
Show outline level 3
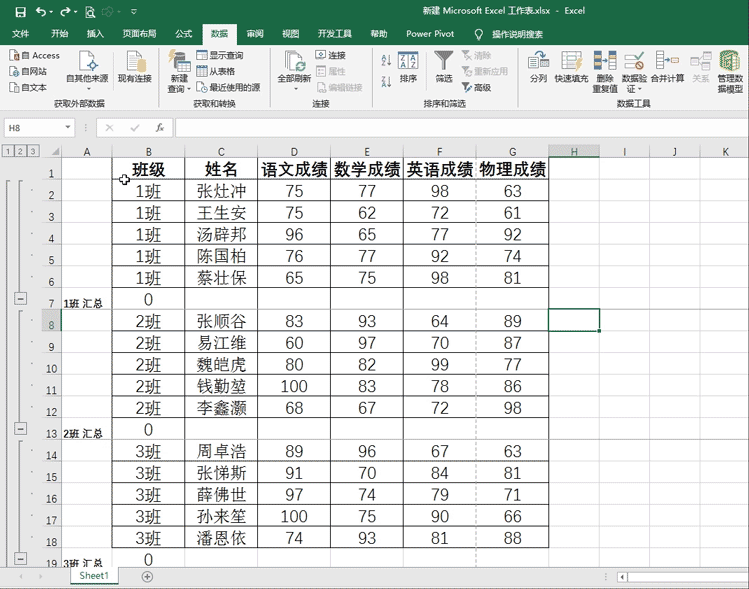pos(32,151)
